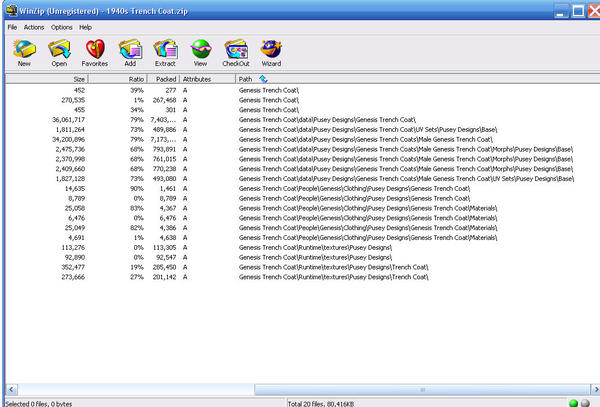Click the New archive toolbar icon
Screen dimensions: 600x407
(24, 53)
